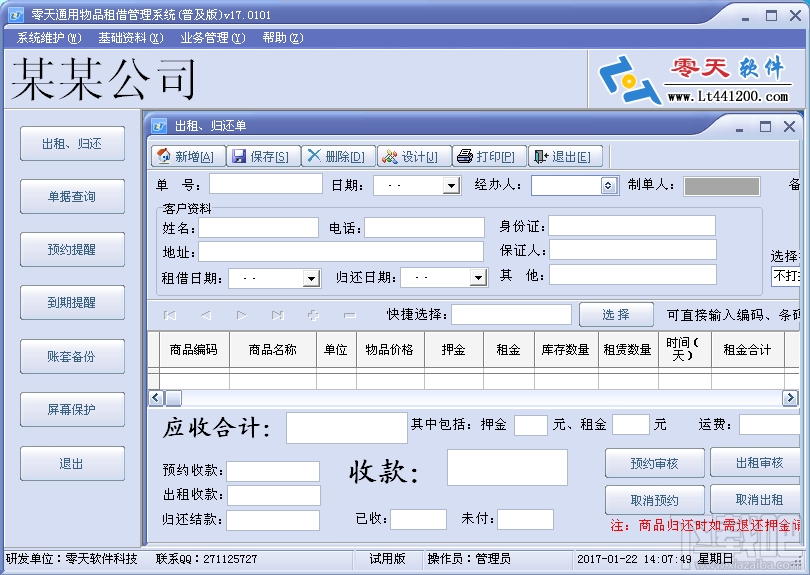Click the 保存[S] save button
810x575 pixels.
pos(263,156)
